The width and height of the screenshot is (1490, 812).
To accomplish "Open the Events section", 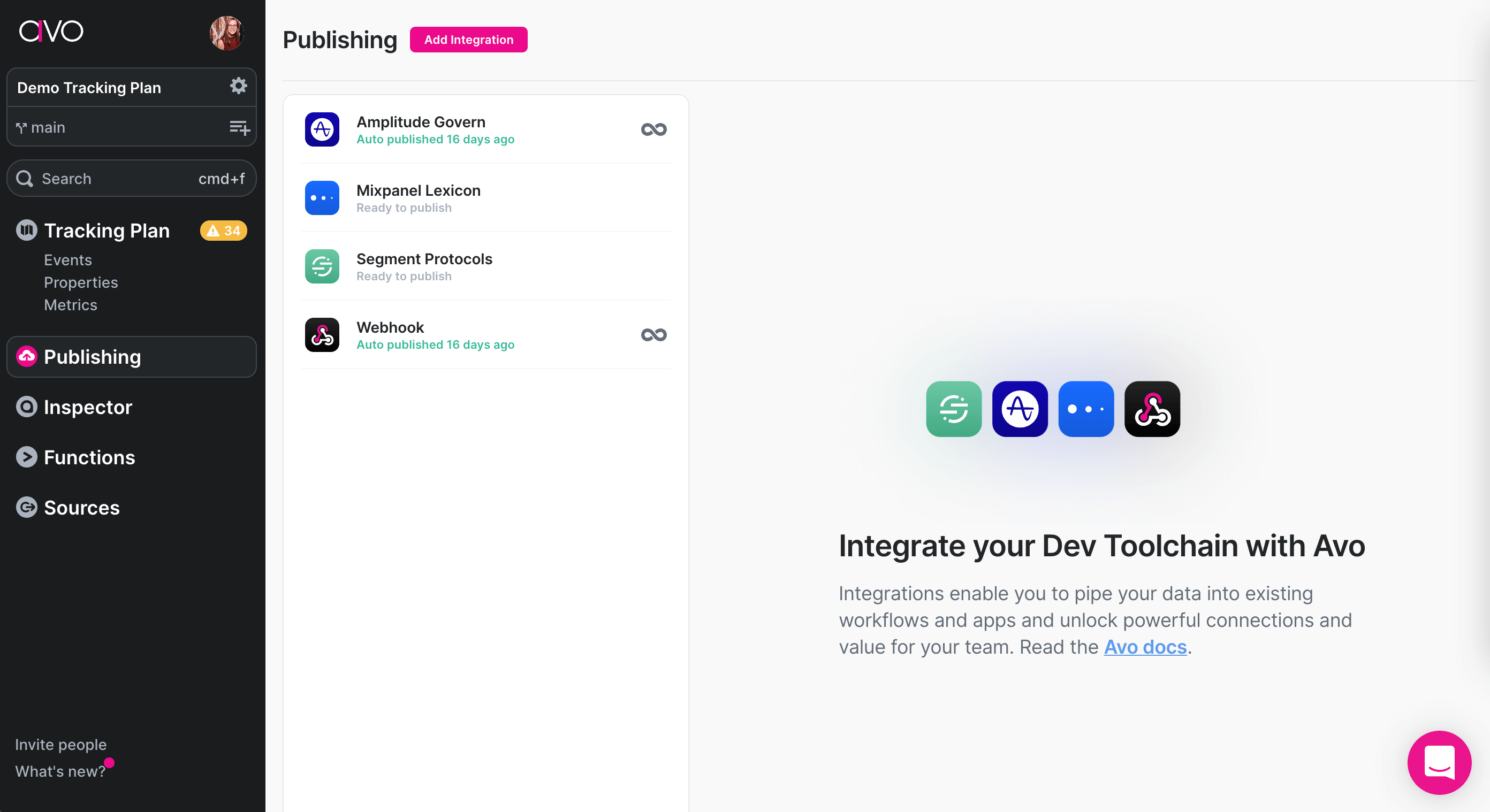I will (67, 259).
